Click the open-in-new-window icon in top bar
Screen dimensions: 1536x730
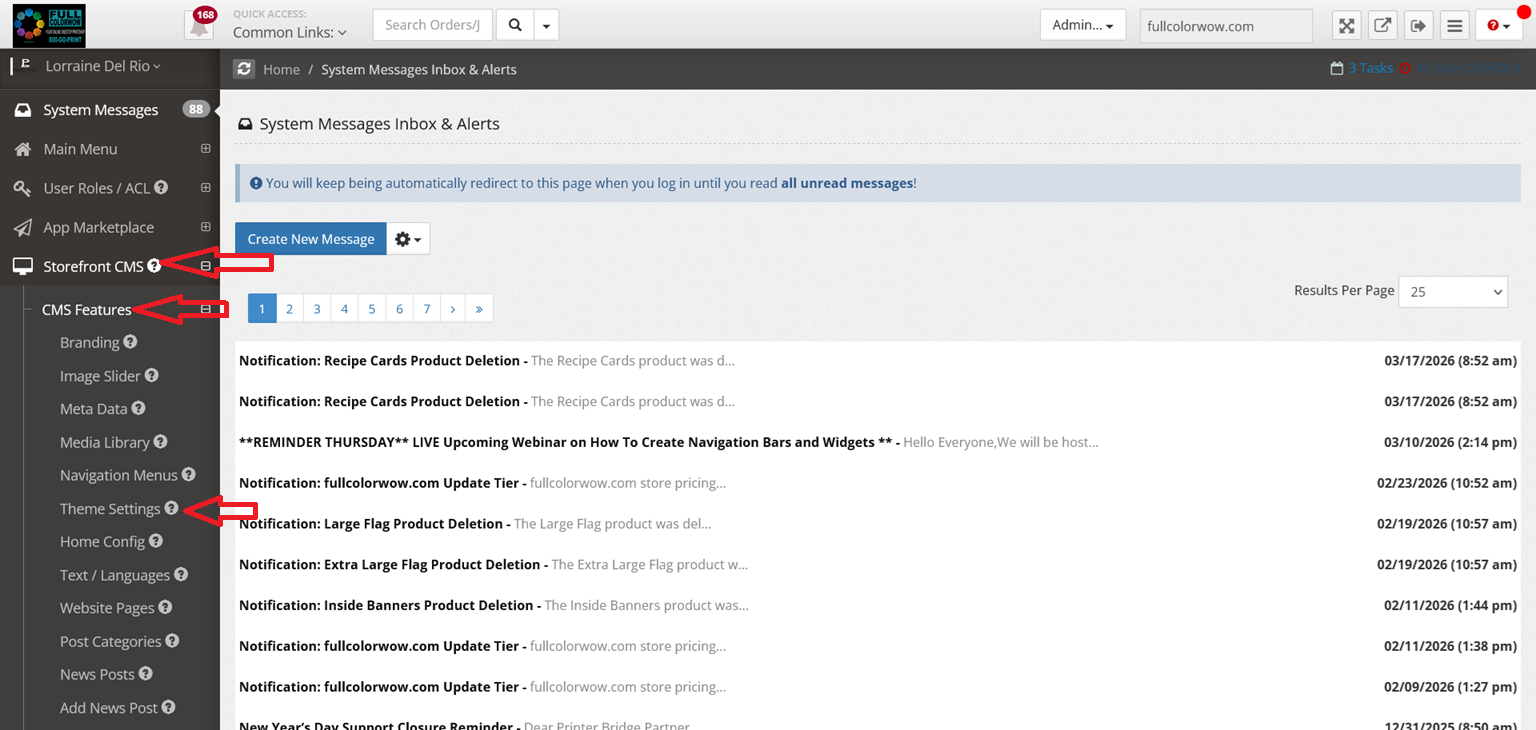click(1382, 26)
